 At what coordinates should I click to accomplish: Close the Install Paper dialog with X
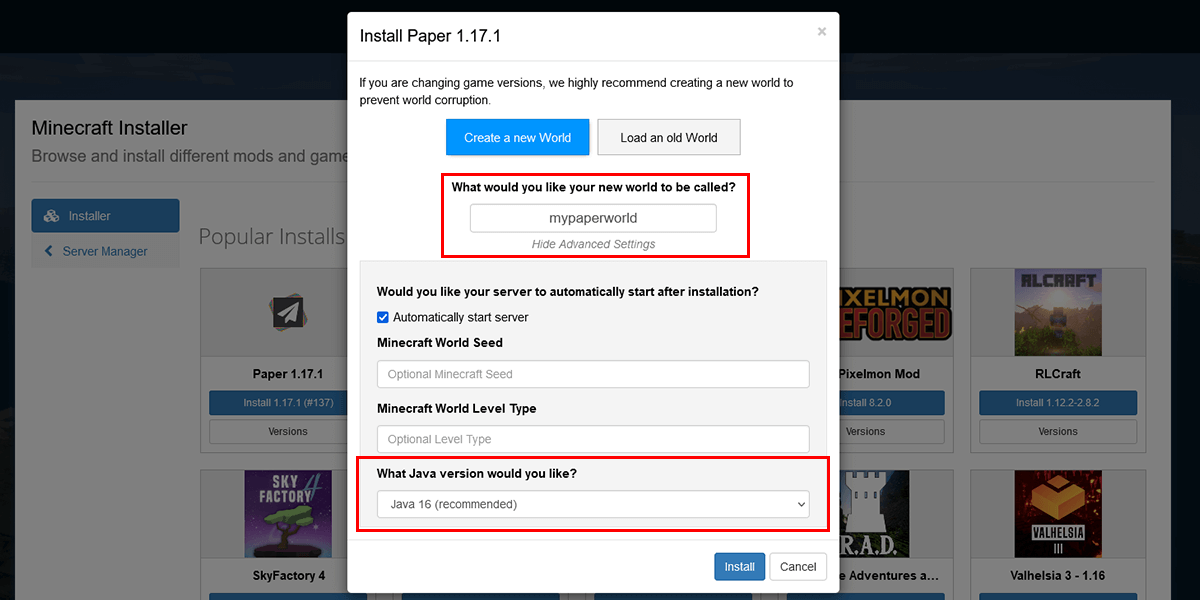point(821,32)
